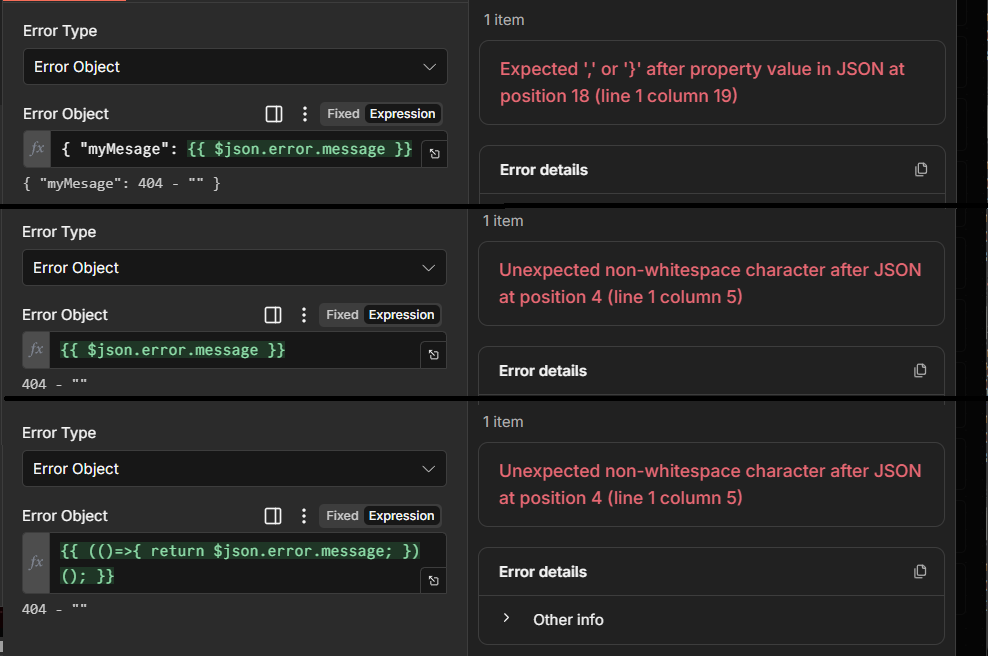
Task: Click the panel layout icon in the middle Error Object row
Action: [x=273, y=315]
